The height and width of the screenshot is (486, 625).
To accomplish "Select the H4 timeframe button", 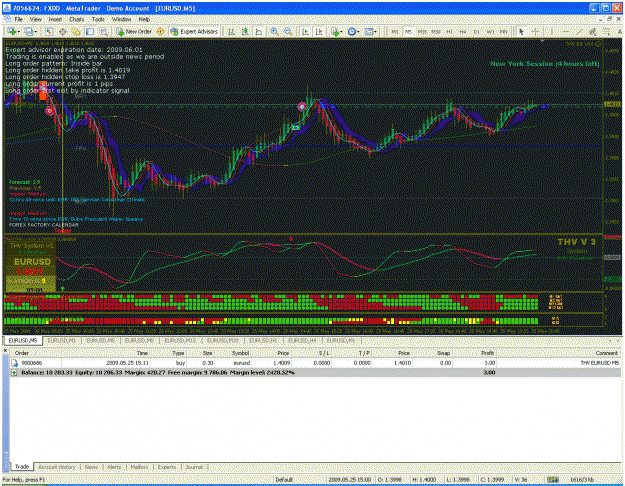I will [x=463, y=31].
